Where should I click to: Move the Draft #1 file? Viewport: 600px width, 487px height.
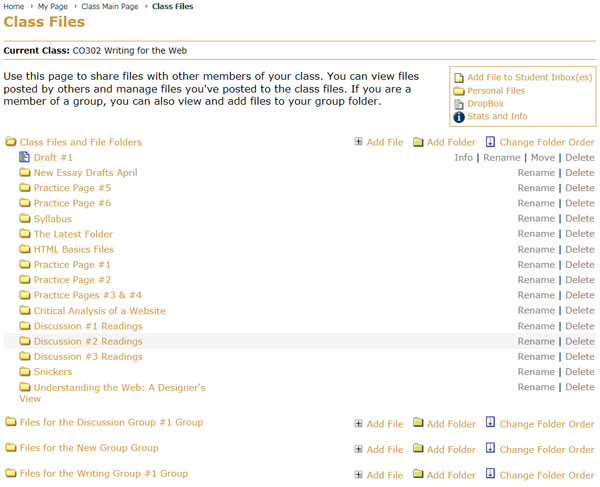click(542, 157)
